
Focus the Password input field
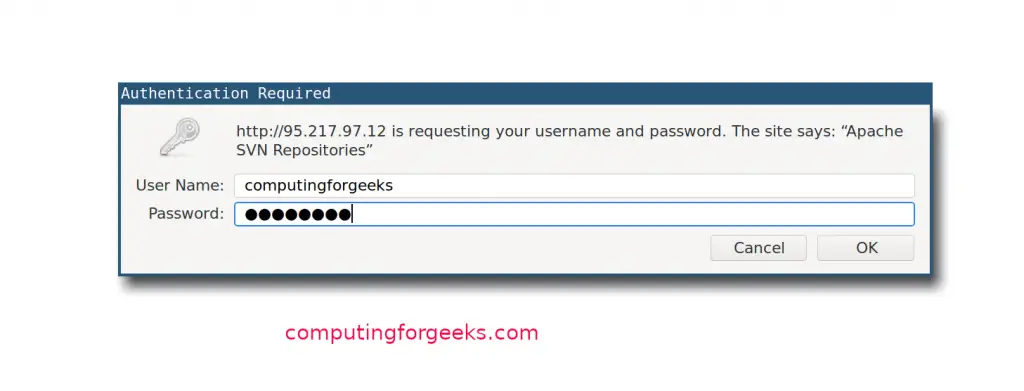(574, 214)
